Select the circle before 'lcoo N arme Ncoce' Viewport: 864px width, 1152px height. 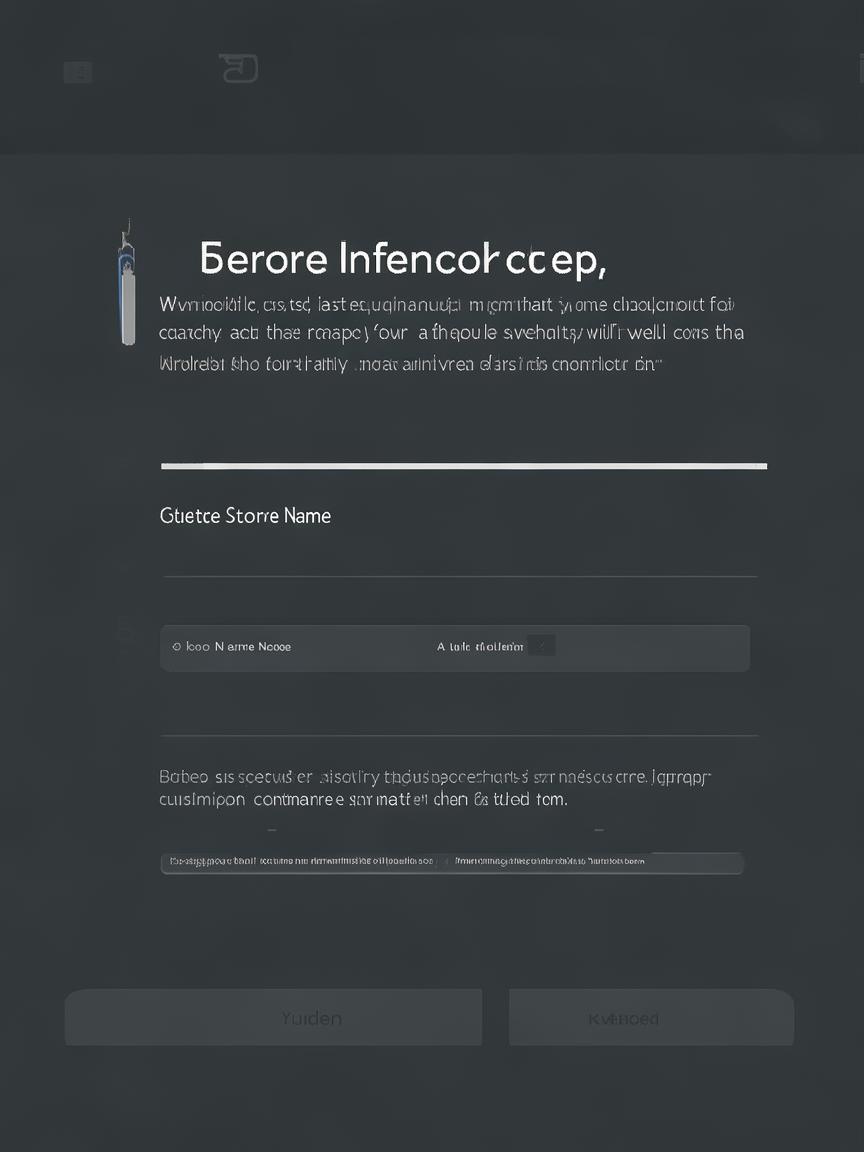tap(176, 647)
